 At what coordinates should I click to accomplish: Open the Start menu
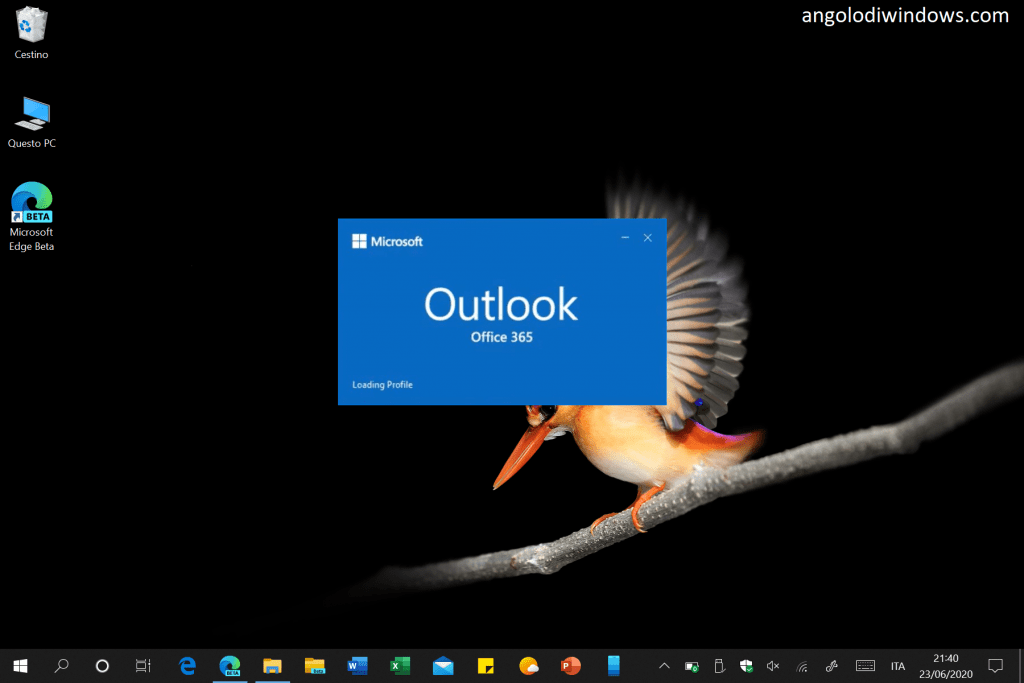pos(20,665)
